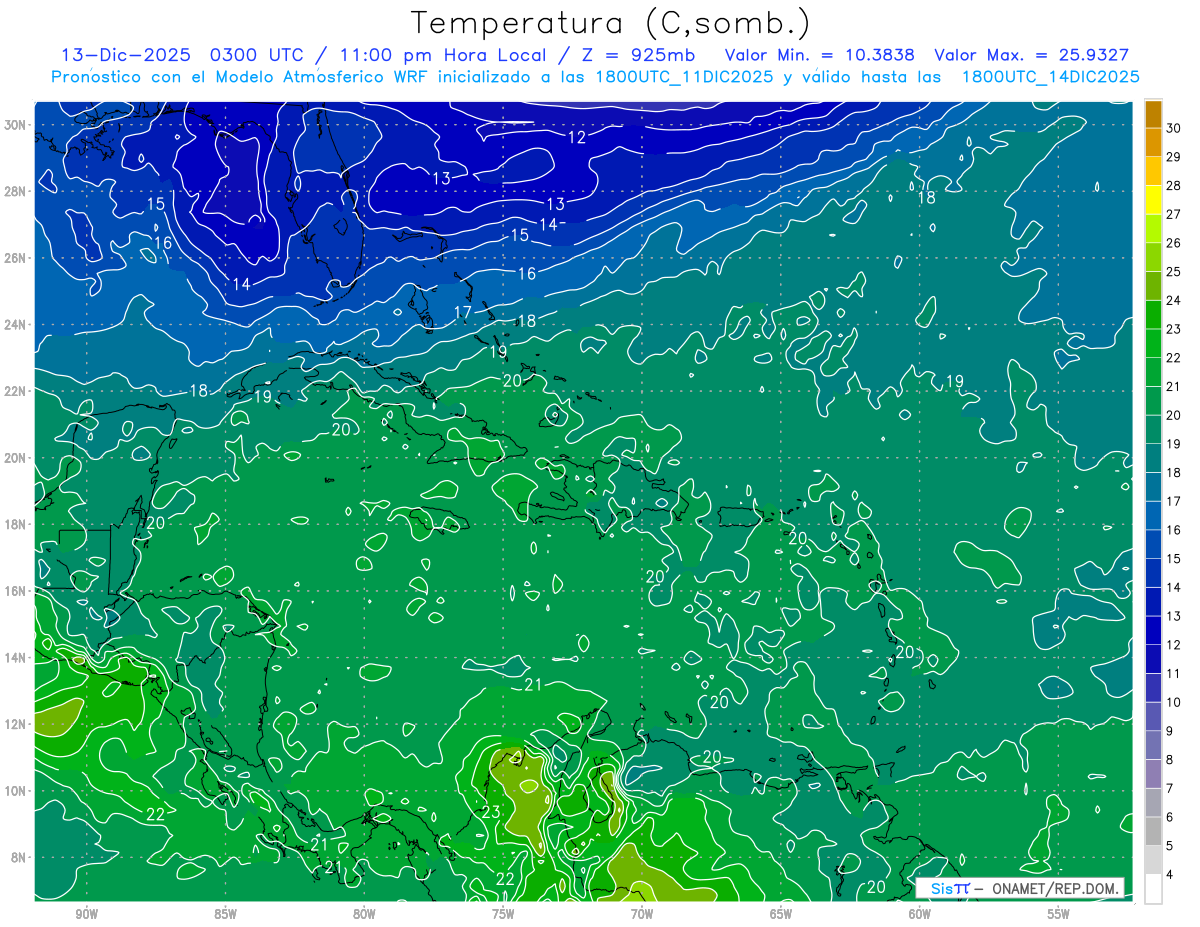The width and height of the screenshot is (1200, 927).
Task: Click the '65W' longitude axis label
Action: coord(781,914)
